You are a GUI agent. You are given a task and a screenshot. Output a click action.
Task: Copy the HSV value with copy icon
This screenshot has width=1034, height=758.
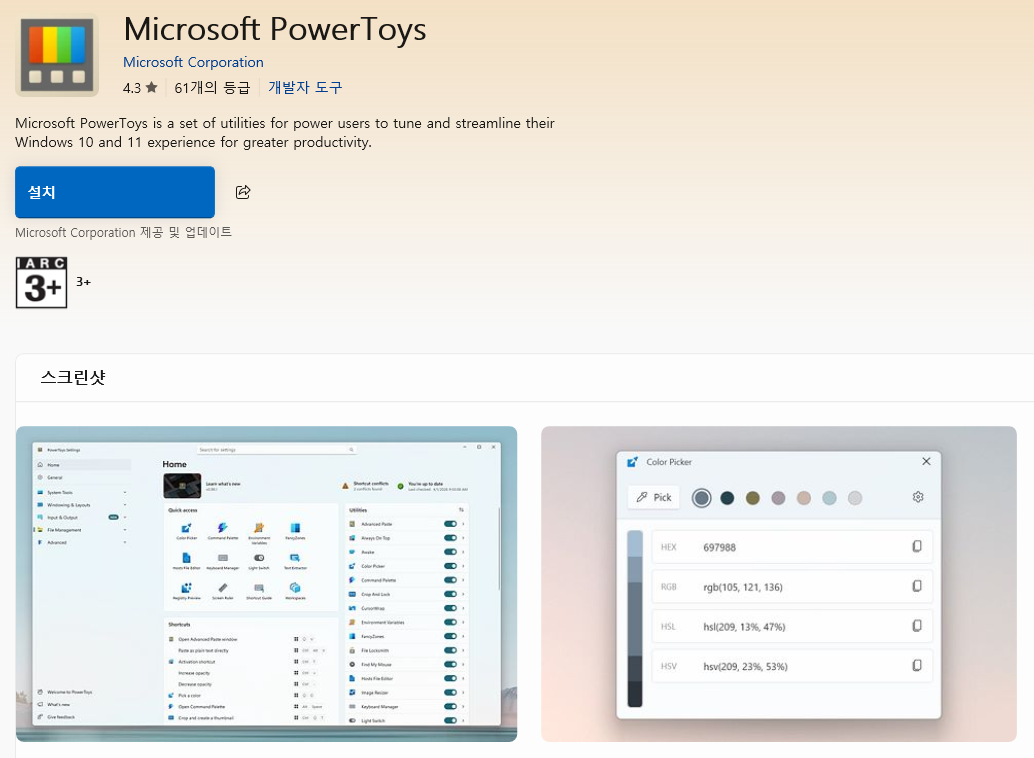(x=917, y=665)
